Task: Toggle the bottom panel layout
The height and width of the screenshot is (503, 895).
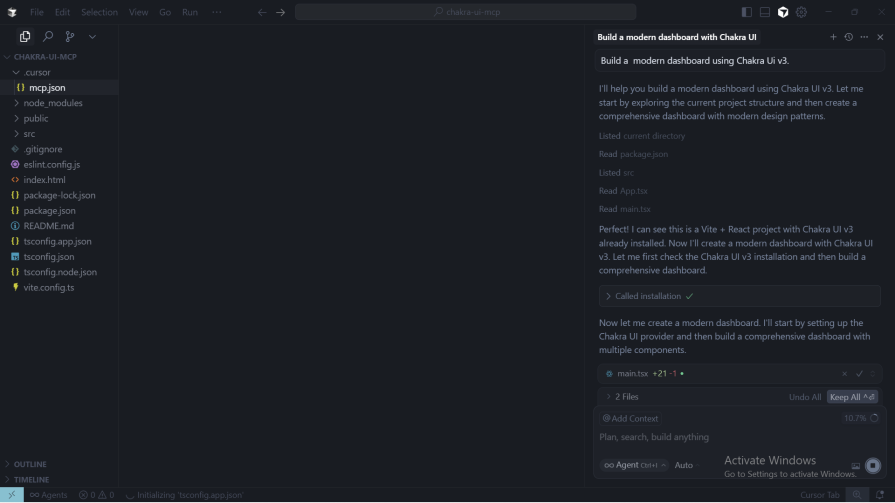Action: point(765,12)
